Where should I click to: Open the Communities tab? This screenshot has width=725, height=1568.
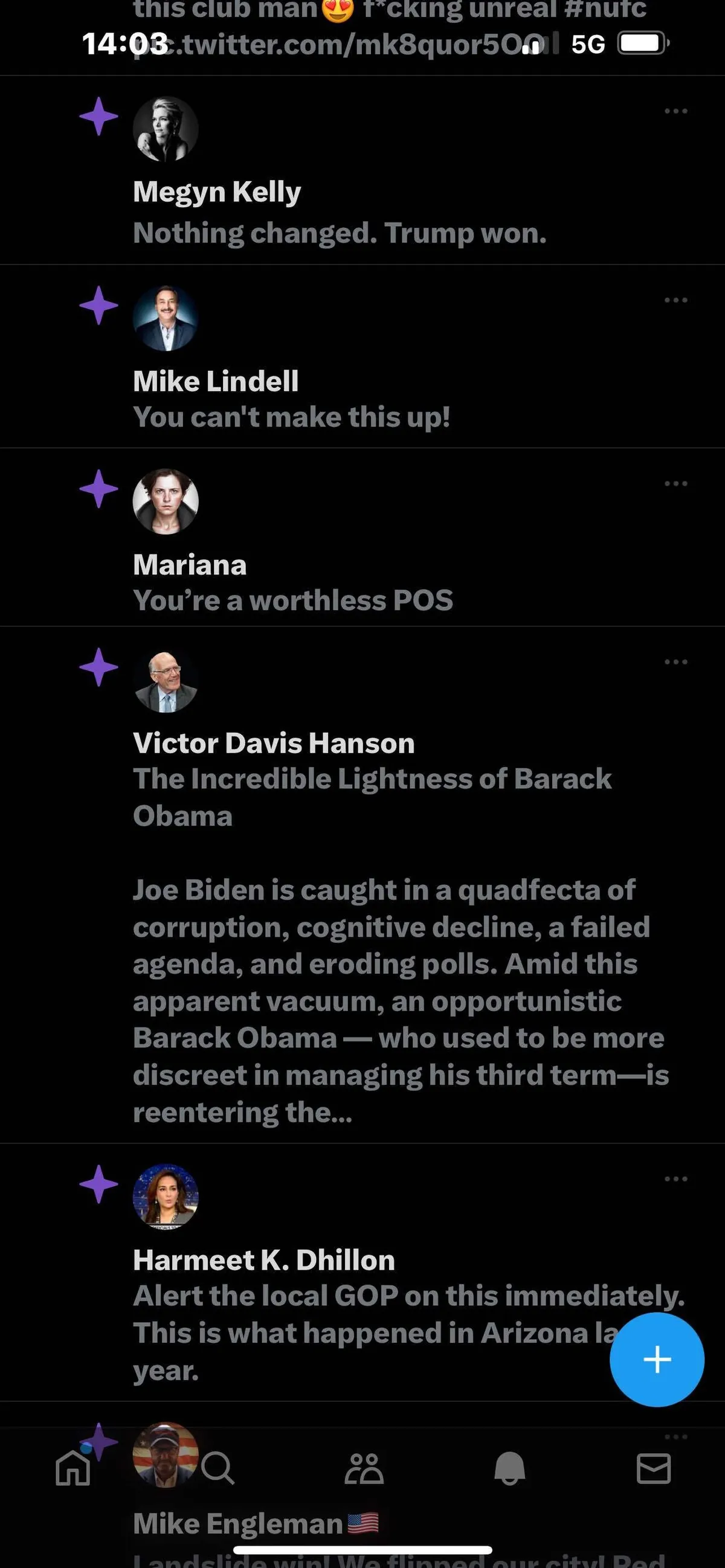tap(364, 1468)
